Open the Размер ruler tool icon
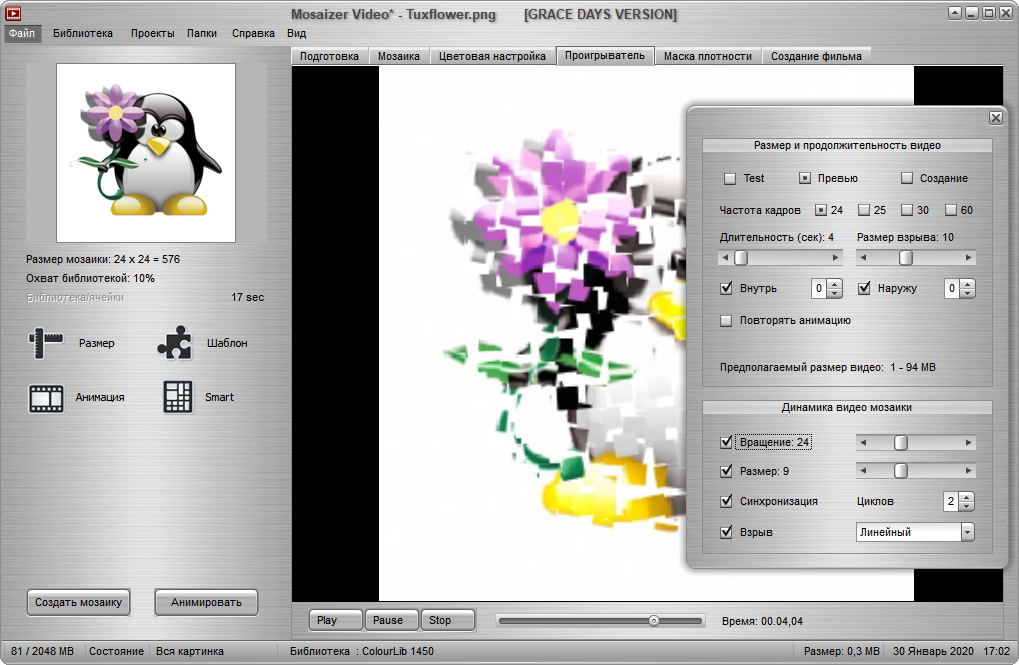Image resolution: width=1019 pixels, height=665 pixels. pos(45,343)
